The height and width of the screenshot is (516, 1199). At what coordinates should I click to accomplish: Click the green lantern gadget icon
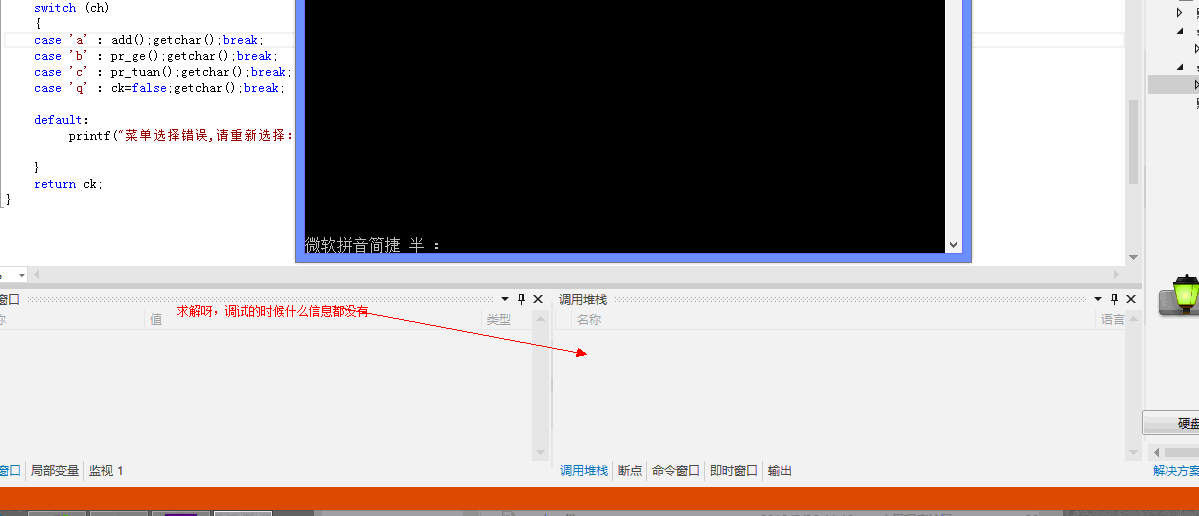1185,294
